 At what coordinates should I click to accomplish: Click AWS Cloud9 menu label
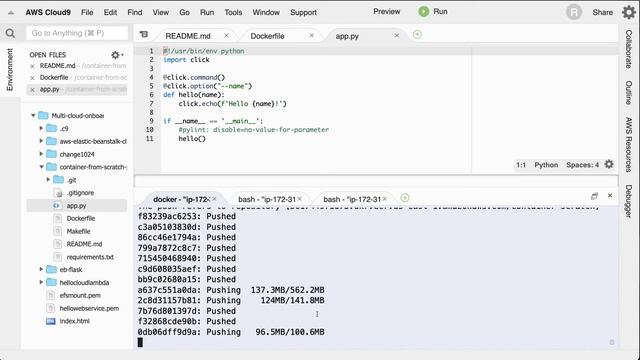[48, 12]
